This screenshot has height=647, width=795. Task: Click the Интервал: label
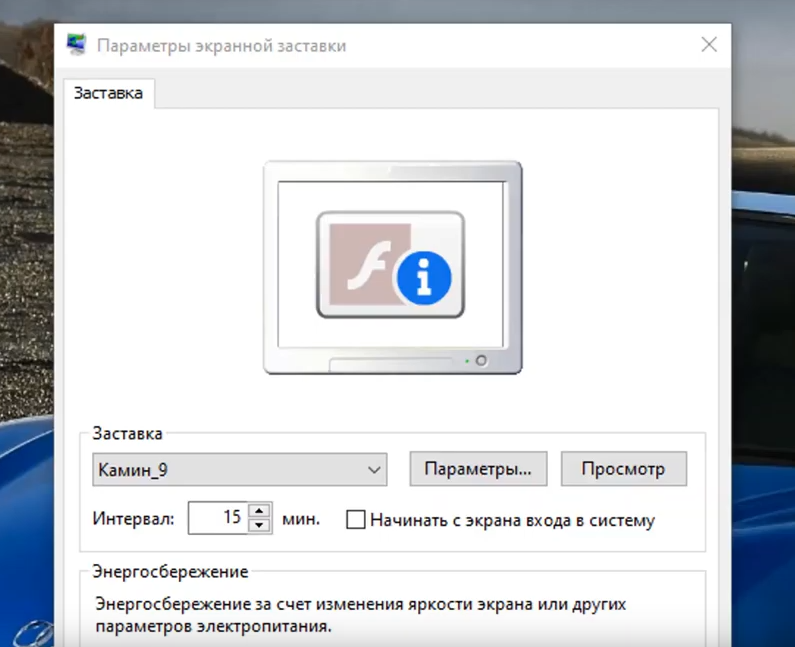coord(133,519)
